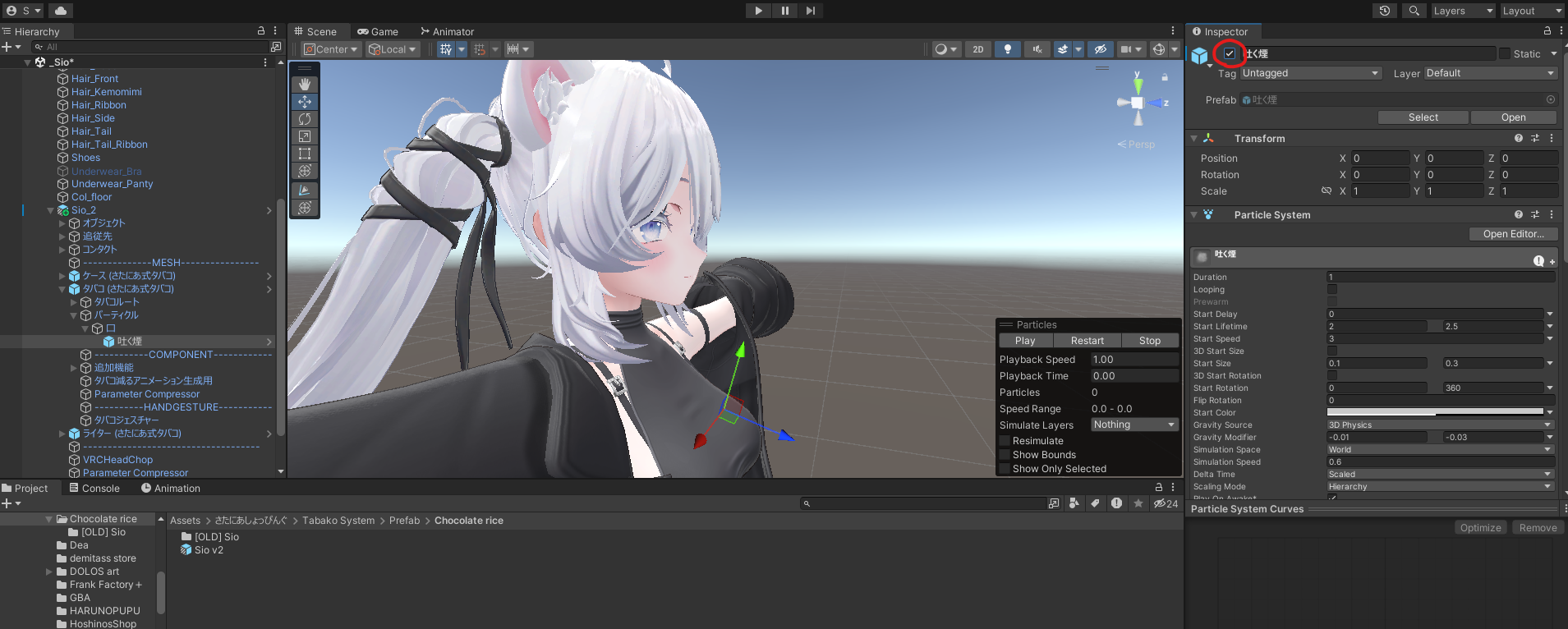Click the Playback Speed value field

coord(1134,360)
